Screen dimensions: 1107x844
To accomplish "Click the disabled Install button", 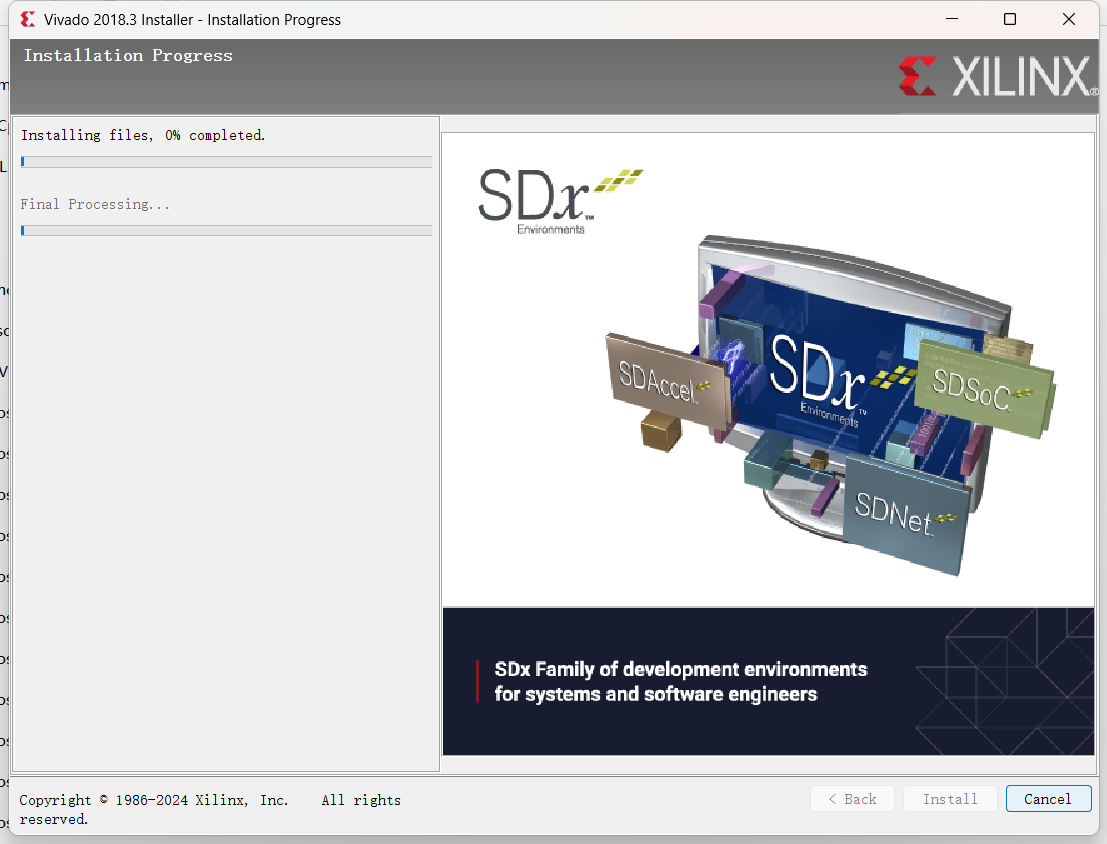I will [x=950, y=799].
